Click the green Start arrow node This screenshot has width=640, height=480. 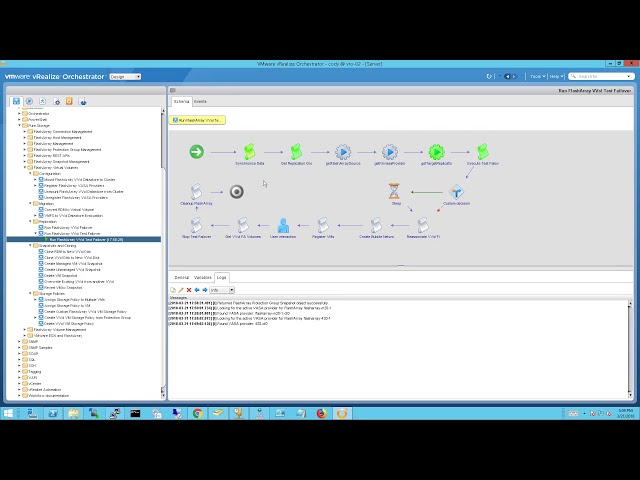[x=196, y=152]
